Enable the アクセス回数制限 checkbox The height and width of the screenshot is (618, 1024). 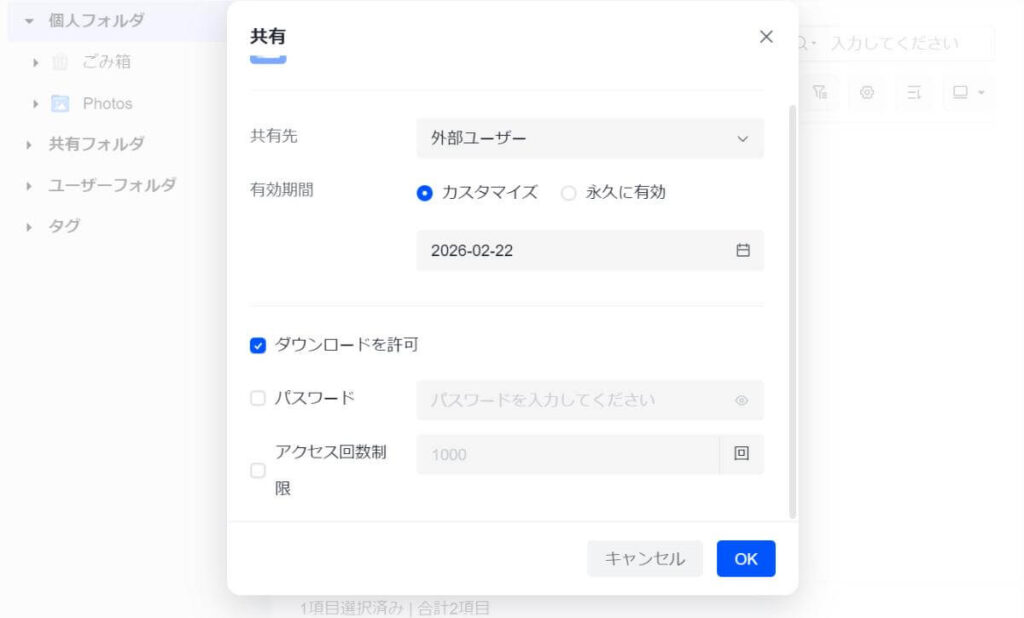[x=258, y=470]
